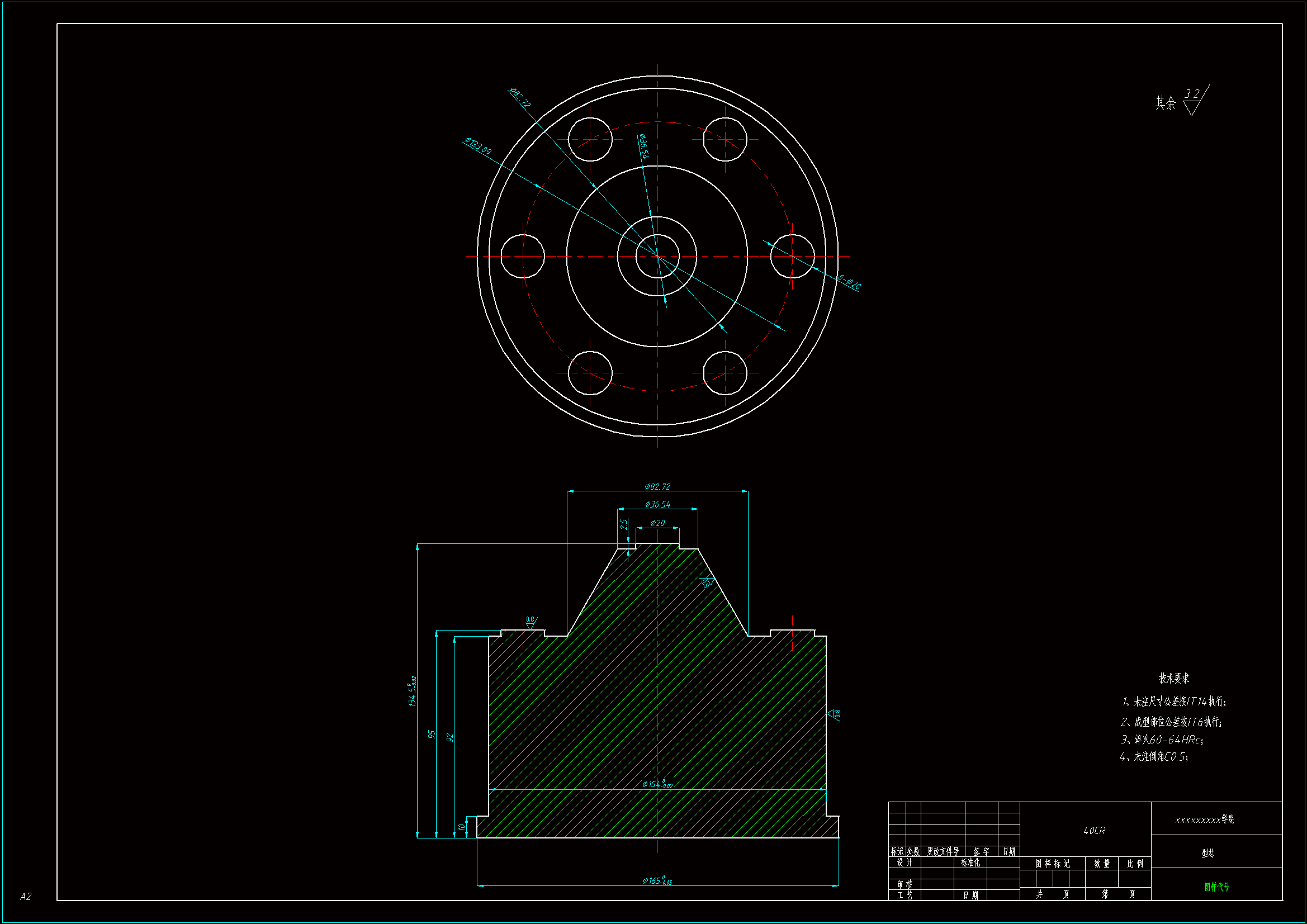The width and height of the screenshot is (1307, 924).
Task: Click the 6-⌀20 hole callout
Action: pos(849,282)
